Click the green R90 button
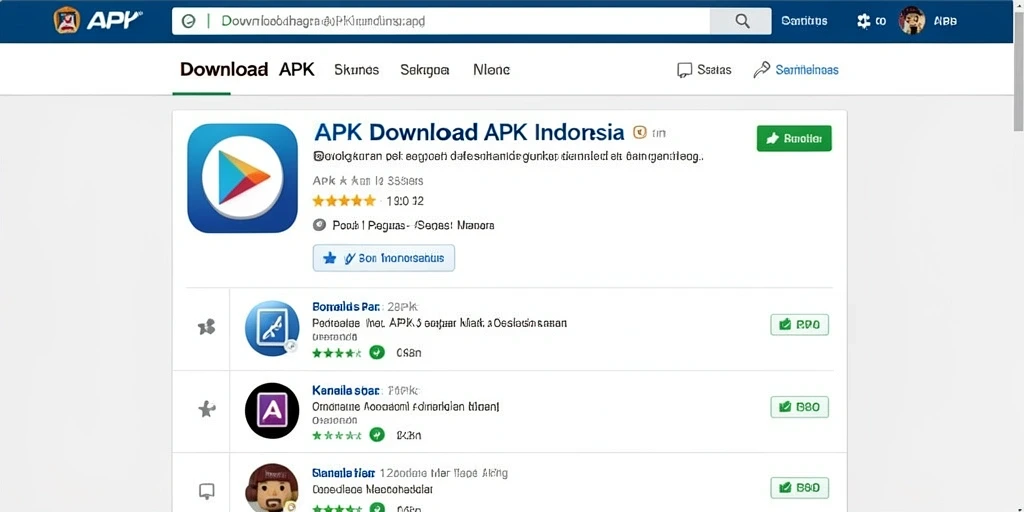Viewport: 1024px width, 512px height. pyautogui.click(x=799, y=324)
